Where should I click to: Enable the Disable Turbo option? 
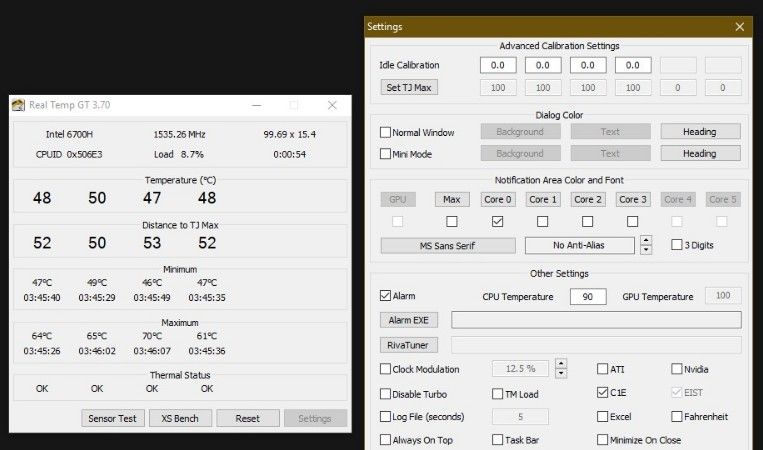coord(386,393)
